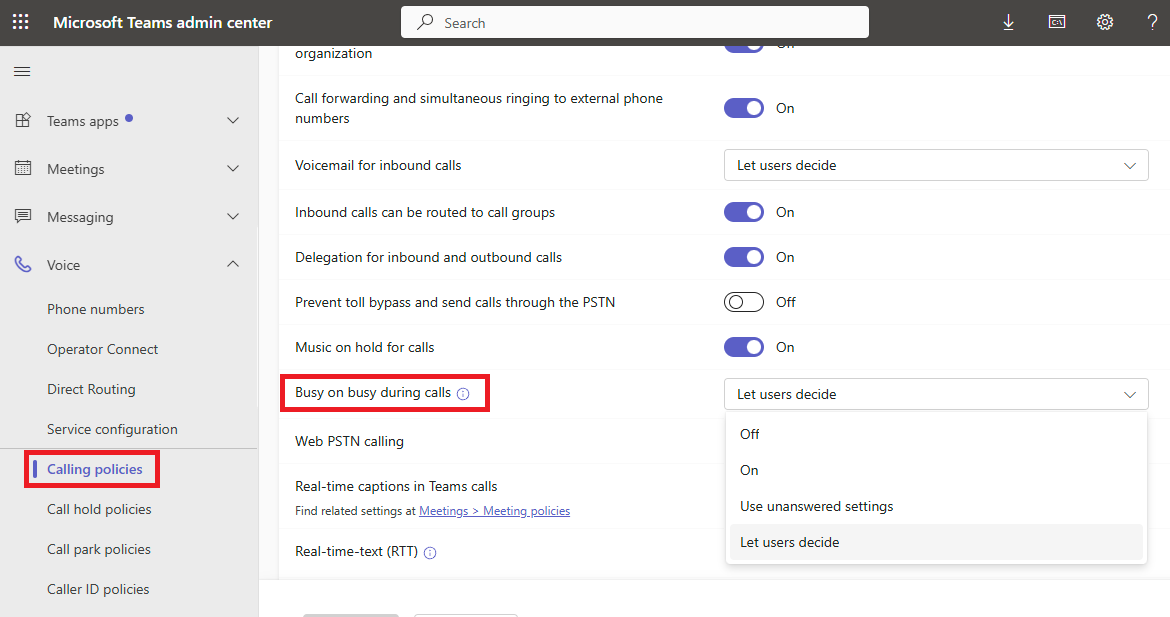Open the Settings gear in the top bar
The width and height of the screenshot is (1170, 617).
pyautogui.click(x=1104, y=21)
